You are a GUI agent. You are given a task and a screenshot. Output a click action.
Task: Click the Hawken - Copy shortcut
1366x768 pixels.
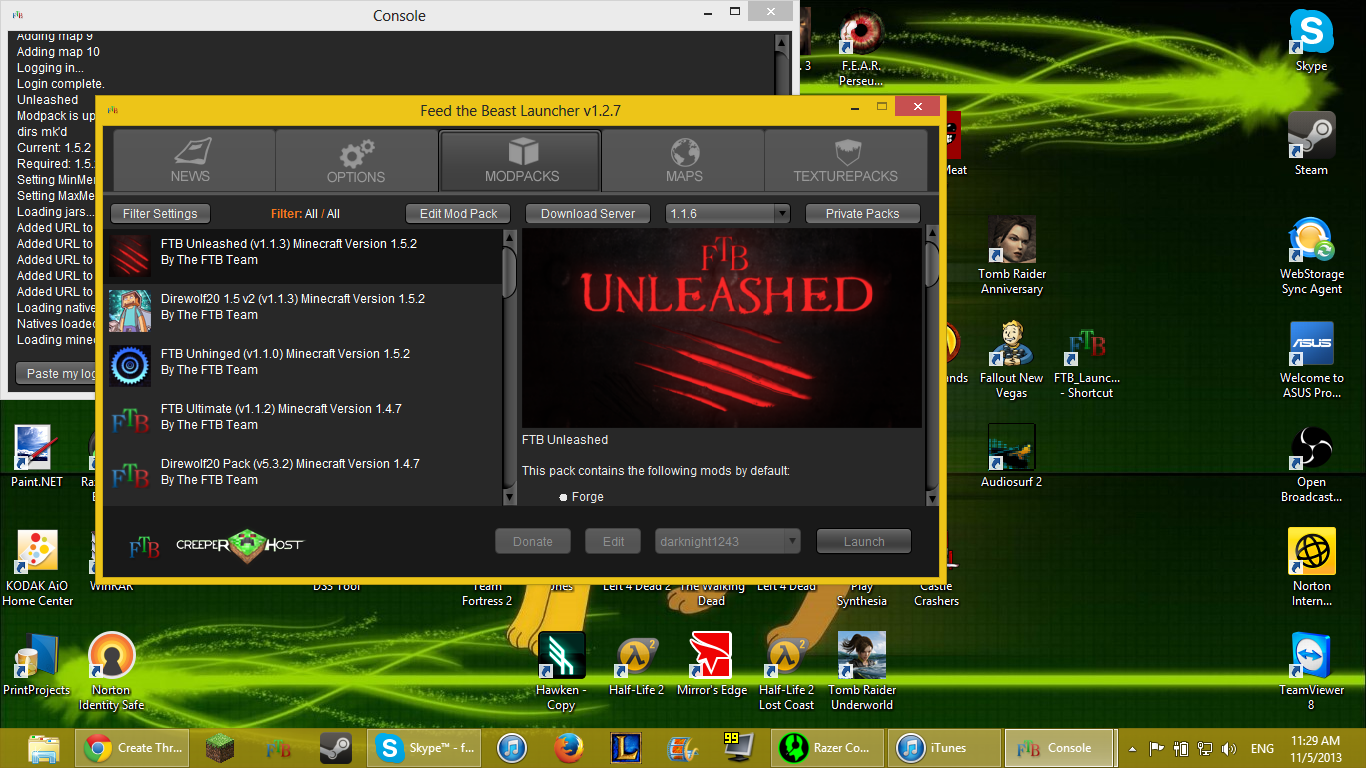click(x=561, y=671)
